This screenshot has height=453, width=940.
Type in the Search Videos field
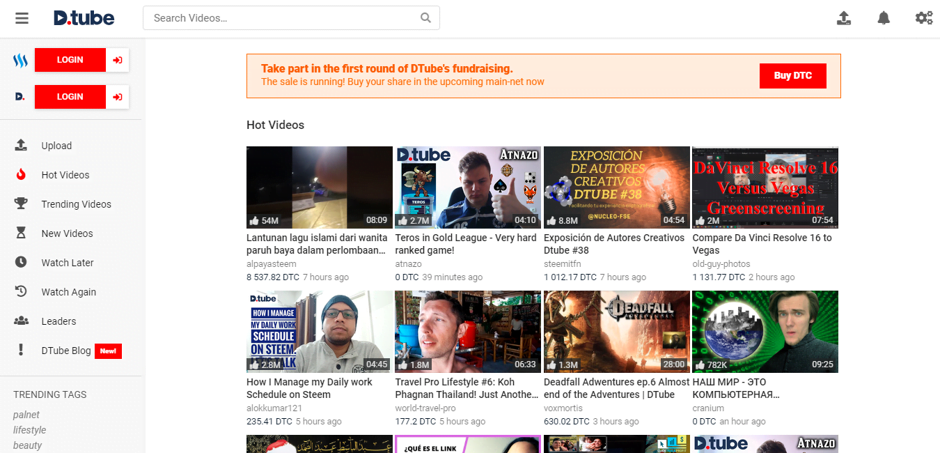coord(280,18)
